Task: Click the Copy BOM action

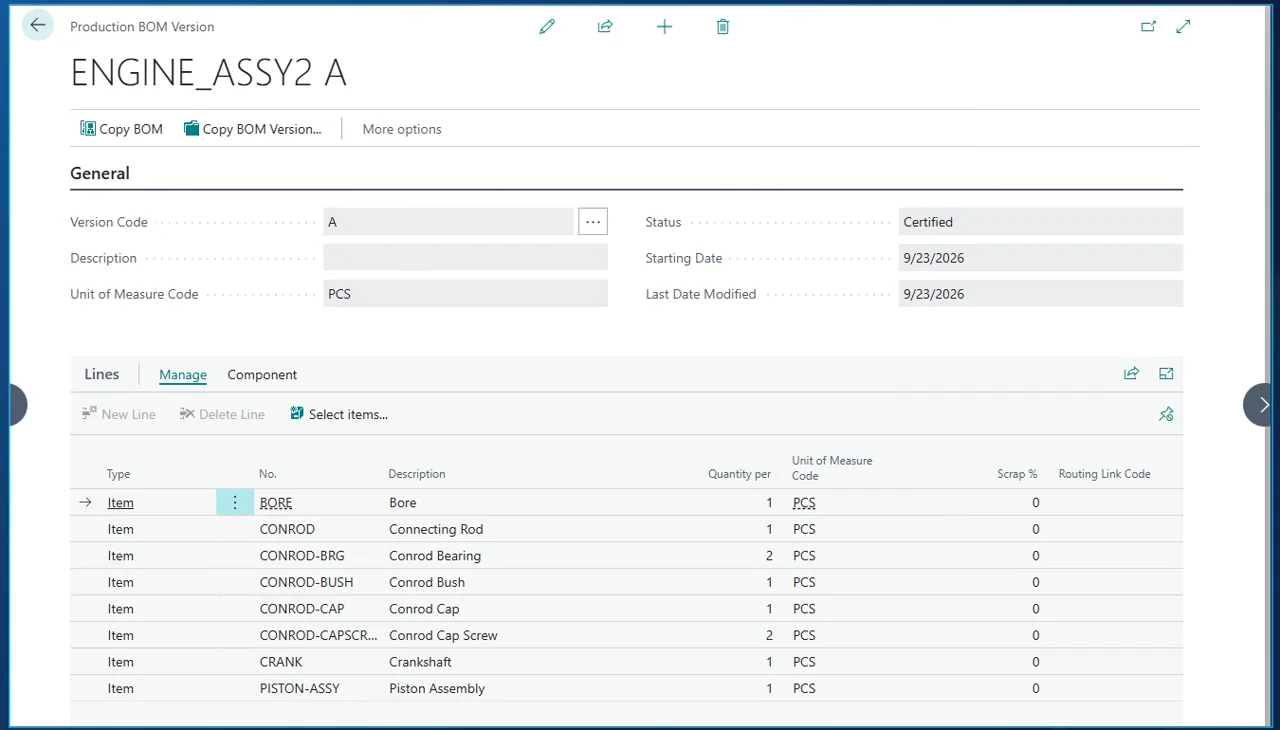Action: [x=121, y=129]
